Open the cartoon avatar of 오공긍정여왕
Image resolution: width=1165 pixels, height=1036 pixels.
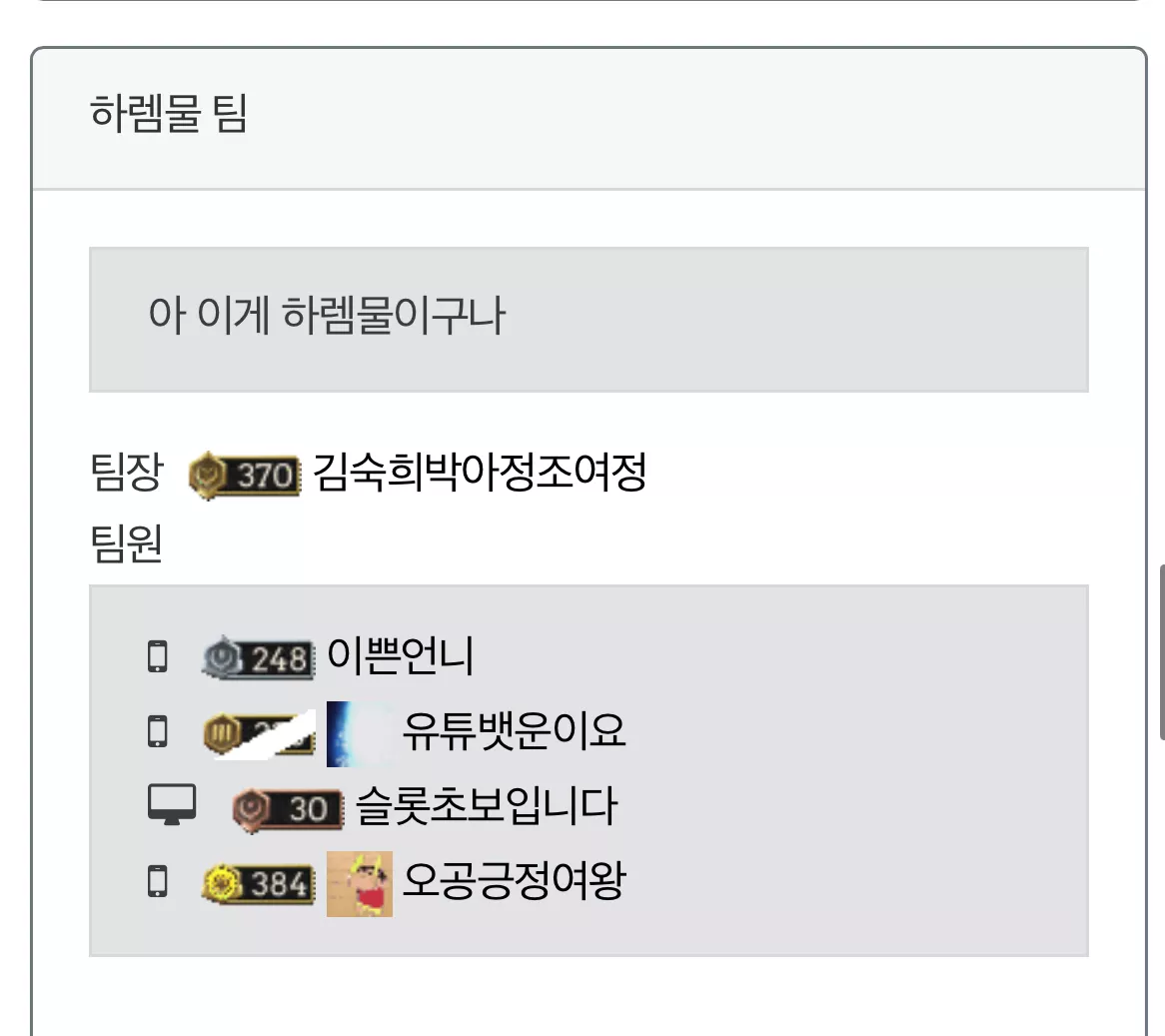(x=360, y=884)
